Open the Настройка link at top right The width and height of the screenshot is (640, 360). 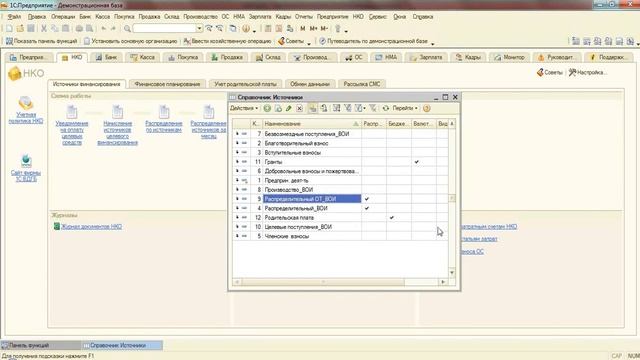pos(588,73)
